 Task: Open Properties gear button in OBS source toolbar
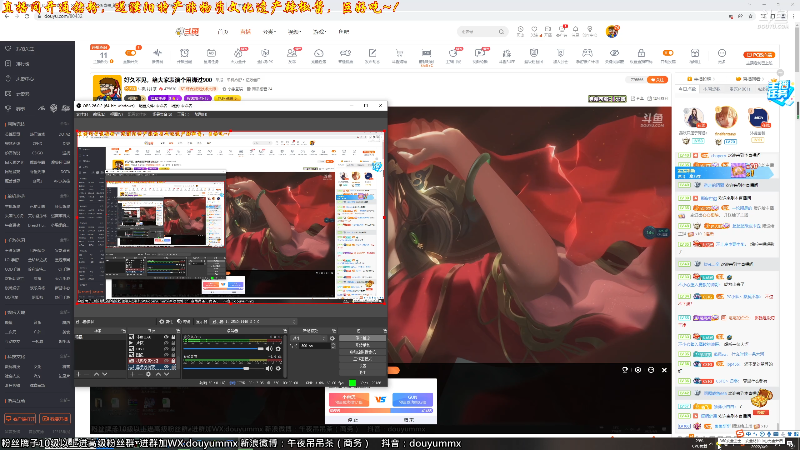tap(167, 321)
